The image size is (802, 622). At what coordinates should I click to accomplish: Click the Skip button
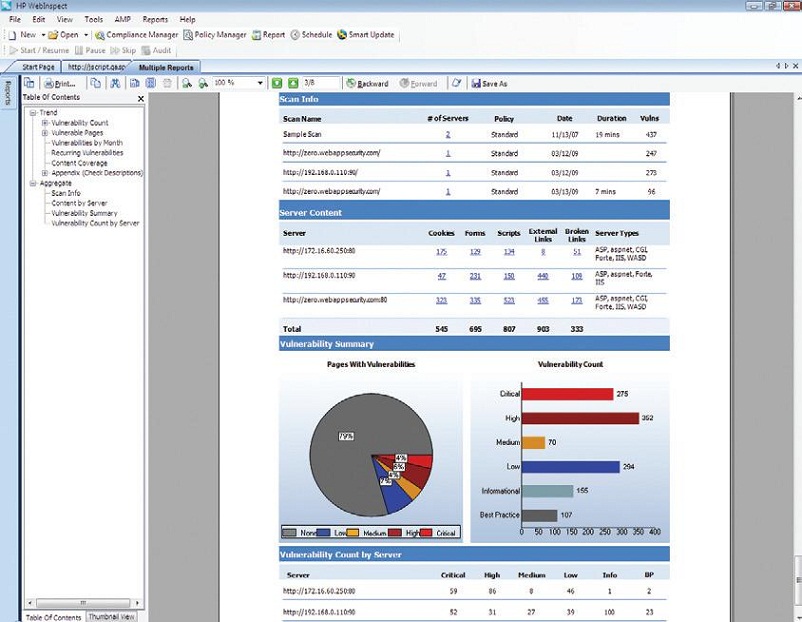coord(123,50)
